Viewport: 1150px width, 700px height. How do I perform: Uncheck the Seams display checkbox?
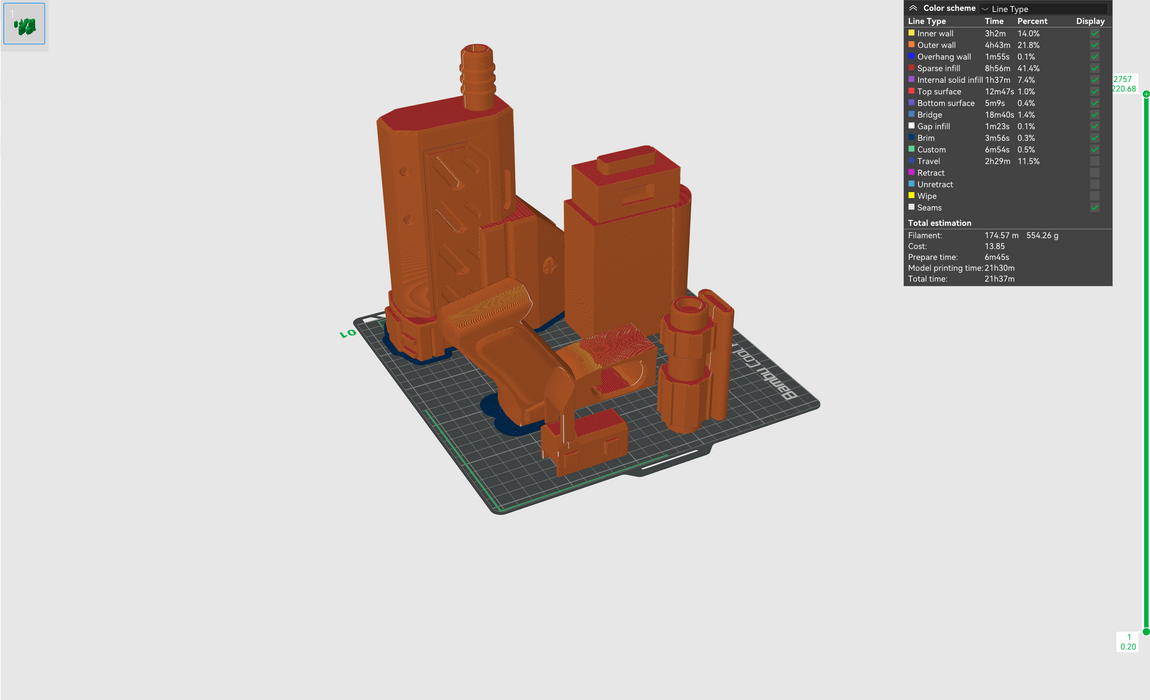pos(1095,208)
